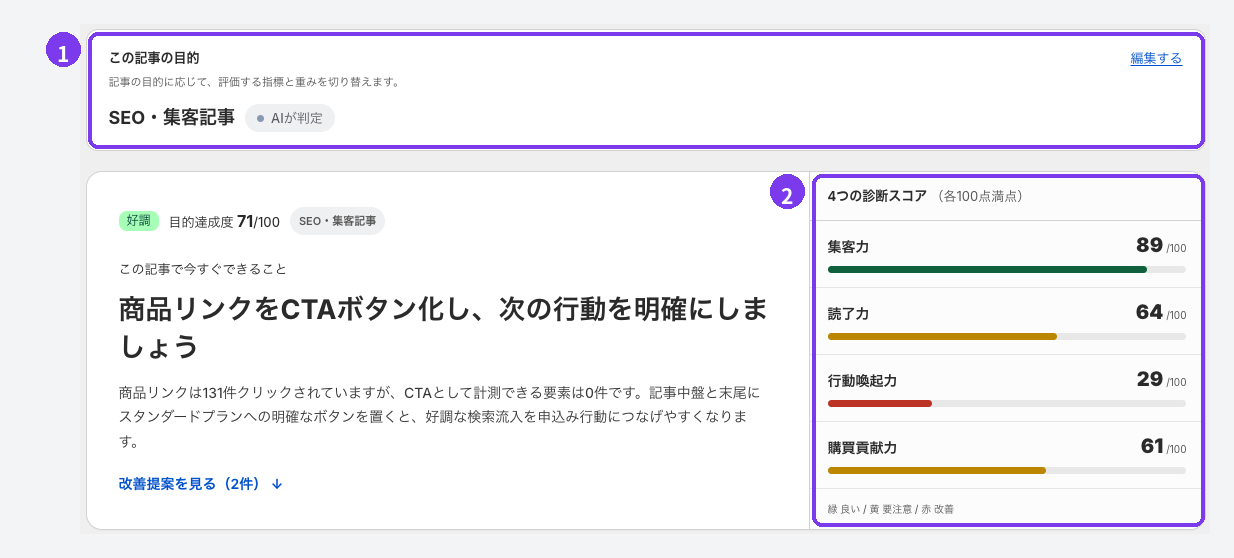The image size is (1234, 558).
Task: Open 改善提案を見る（2件） link
Action: click(201, 484)
